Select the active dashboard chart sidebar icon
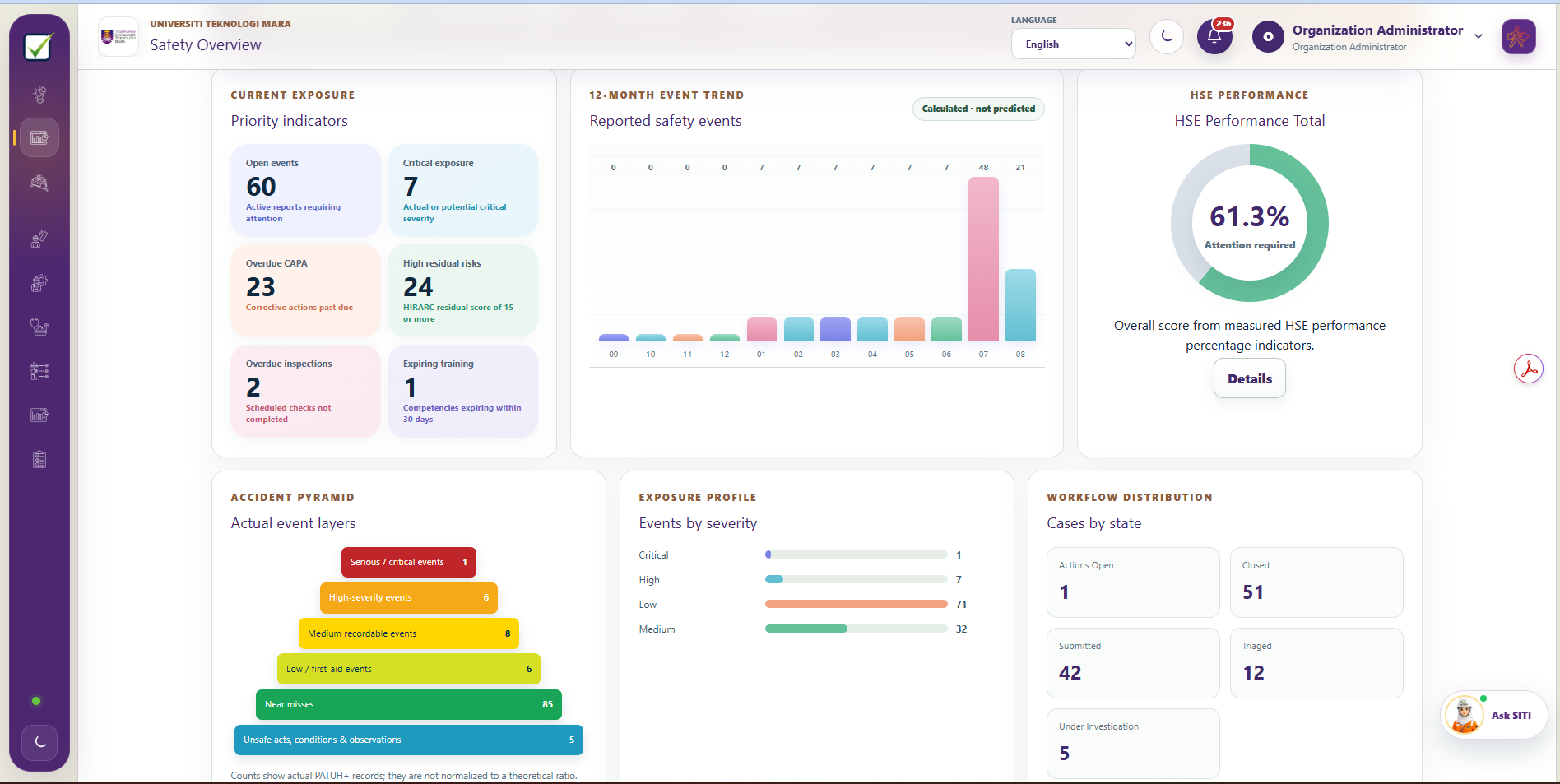Image resolution: width=1560 pixels, height=784 pixels. 39,137
